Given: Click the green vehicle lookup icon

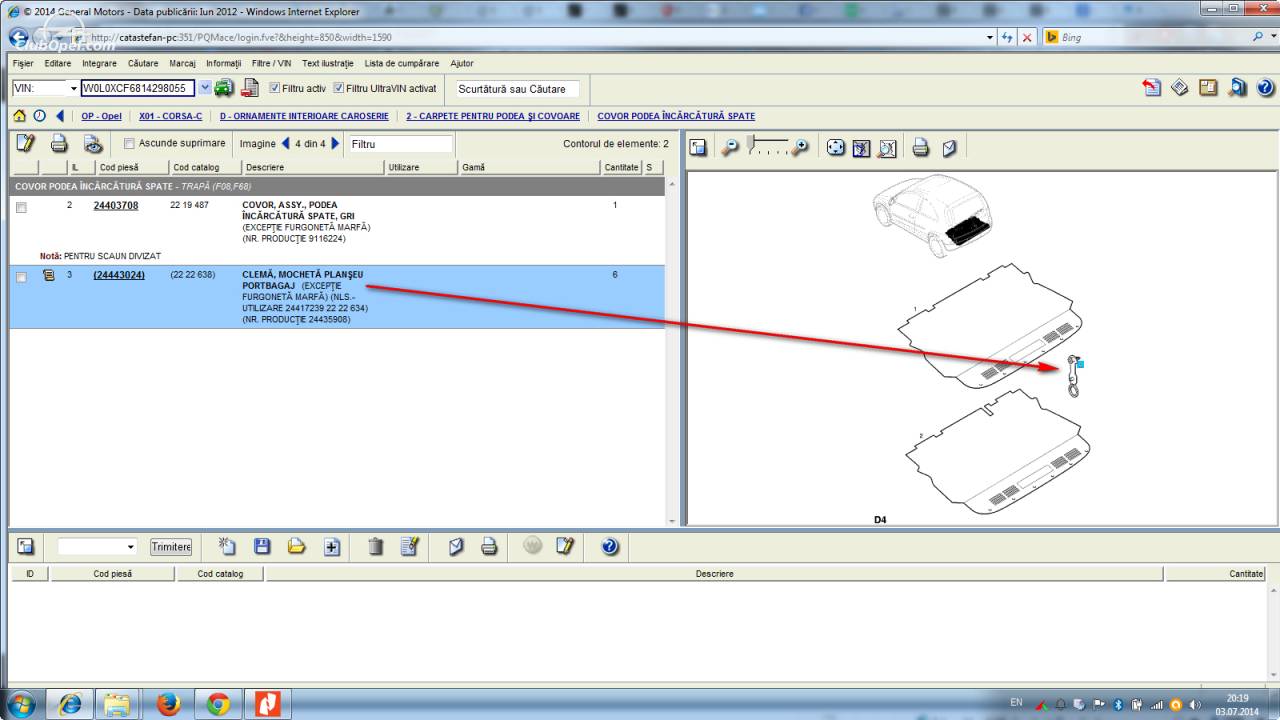Looking at the screenshot, I should (x=224, y=88).
